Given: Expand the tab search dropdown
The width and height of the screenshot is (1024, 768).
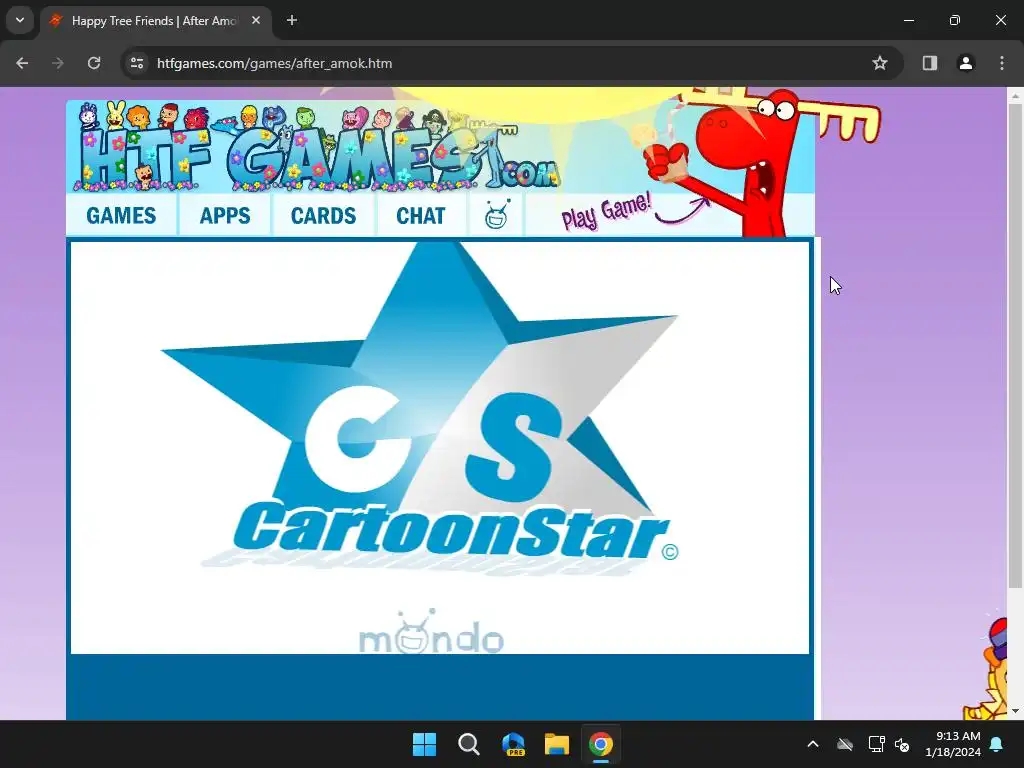Looking at the screenshot, I should pos(20,20).
